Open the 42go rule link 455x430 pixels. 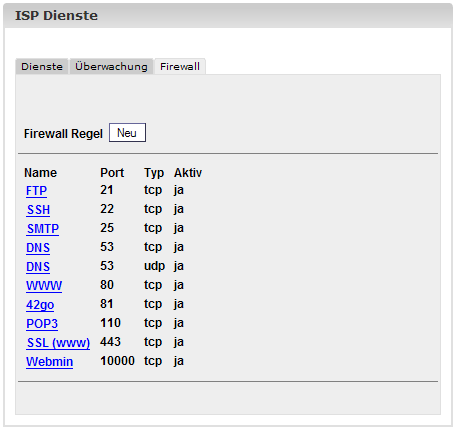40,305
